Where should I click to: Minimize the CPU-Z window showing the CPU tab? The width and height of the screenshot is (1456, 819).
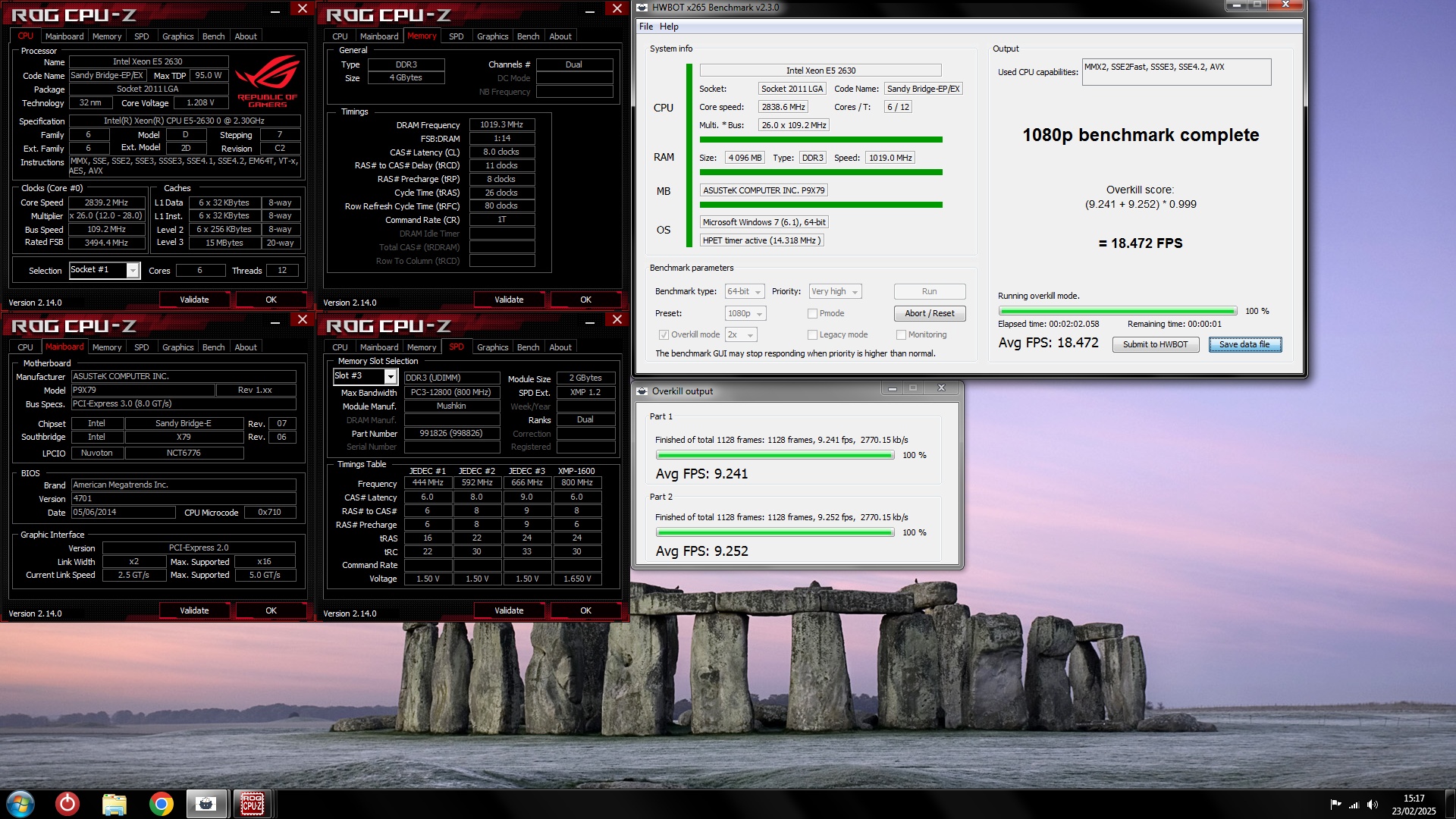[x=275, y=11]
